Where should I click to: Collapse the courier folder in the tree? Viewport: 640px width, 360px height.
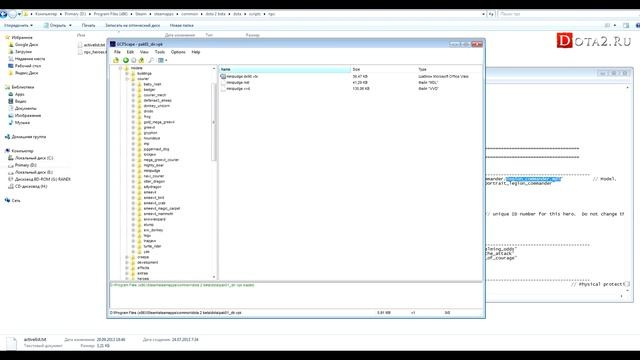point(127,79)
